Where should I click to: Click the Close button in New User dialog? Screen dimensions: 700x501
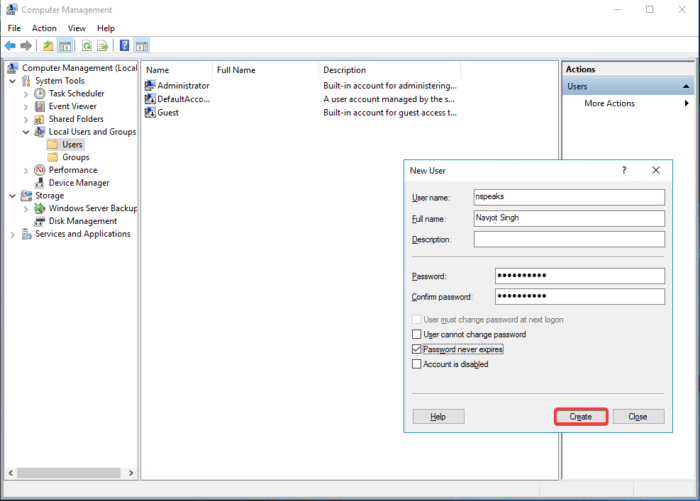click(x=638, y=416)
